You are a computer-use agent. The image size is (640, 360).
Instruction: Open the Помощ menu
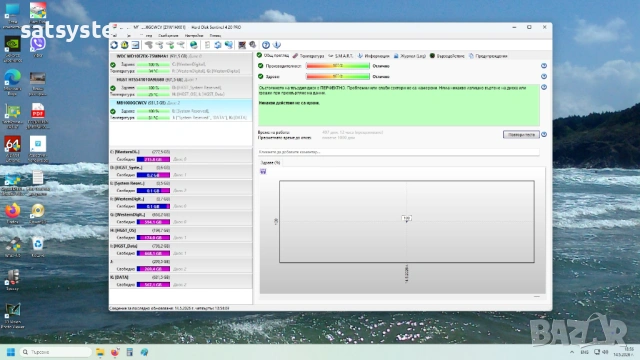[x=215, y=36]
